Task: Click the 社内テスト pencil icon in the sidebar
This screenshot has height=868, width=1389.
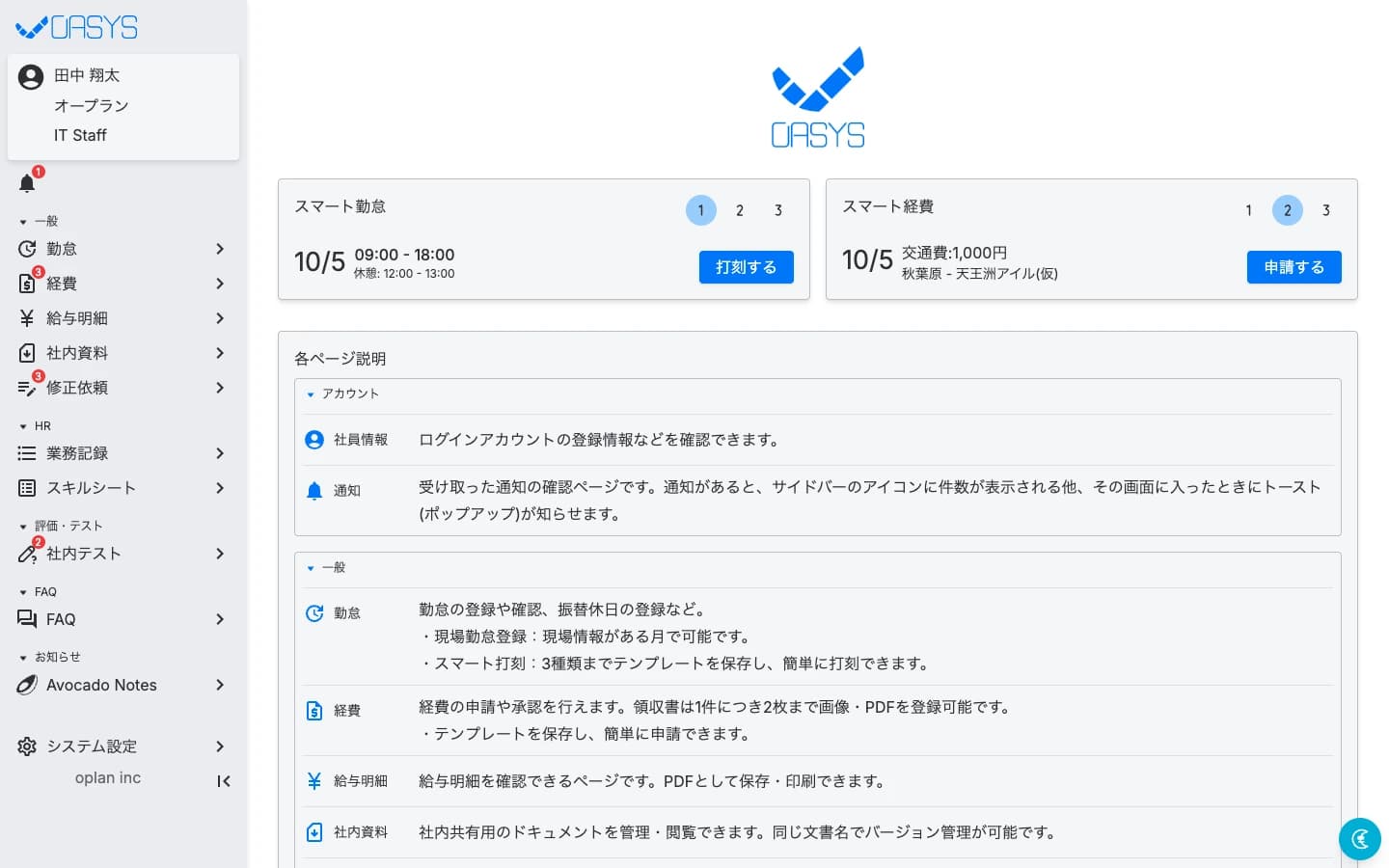Action: (27, 554)
